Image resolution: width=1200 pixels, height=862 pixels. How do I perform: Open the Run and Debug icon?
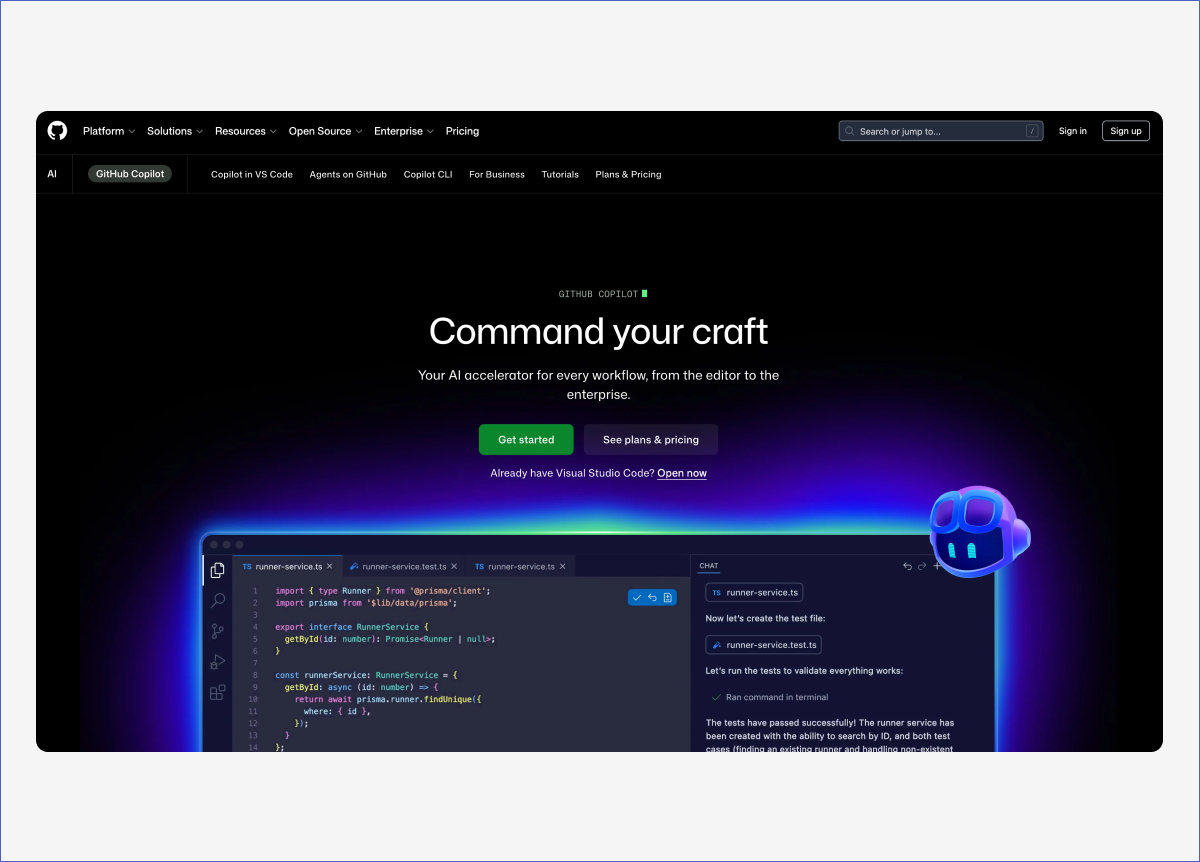point(217,662)
